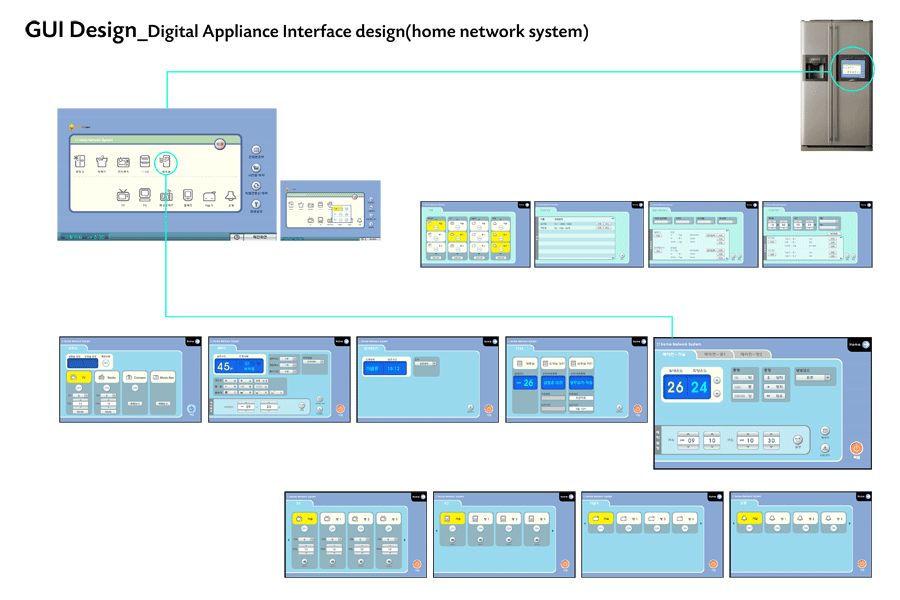Select bottom wind strength button in first group
Viewport: 900px width, 600px height.
743,396
